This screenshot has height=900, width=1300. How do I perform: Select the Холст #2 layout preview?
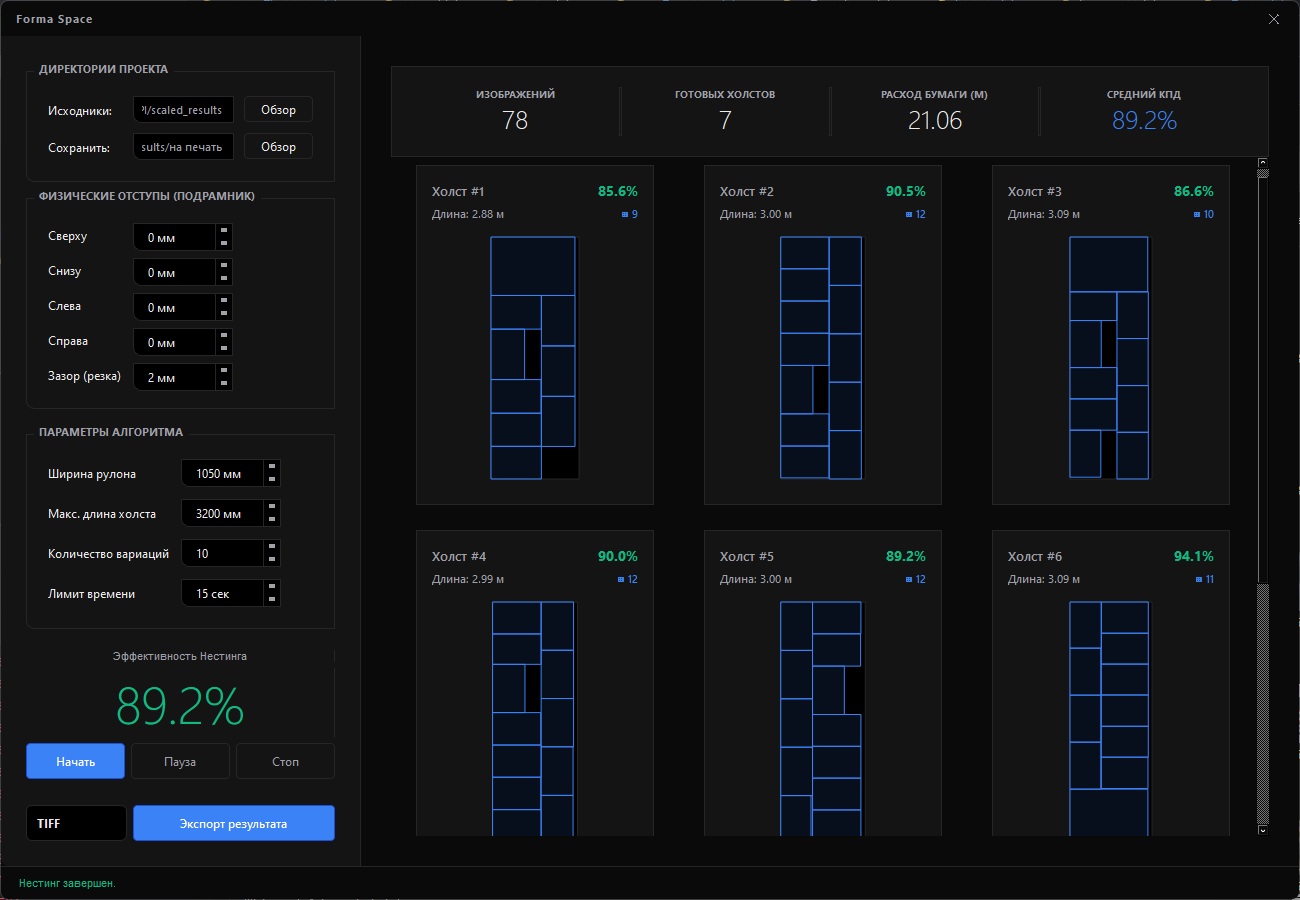(x=821, y=358)
